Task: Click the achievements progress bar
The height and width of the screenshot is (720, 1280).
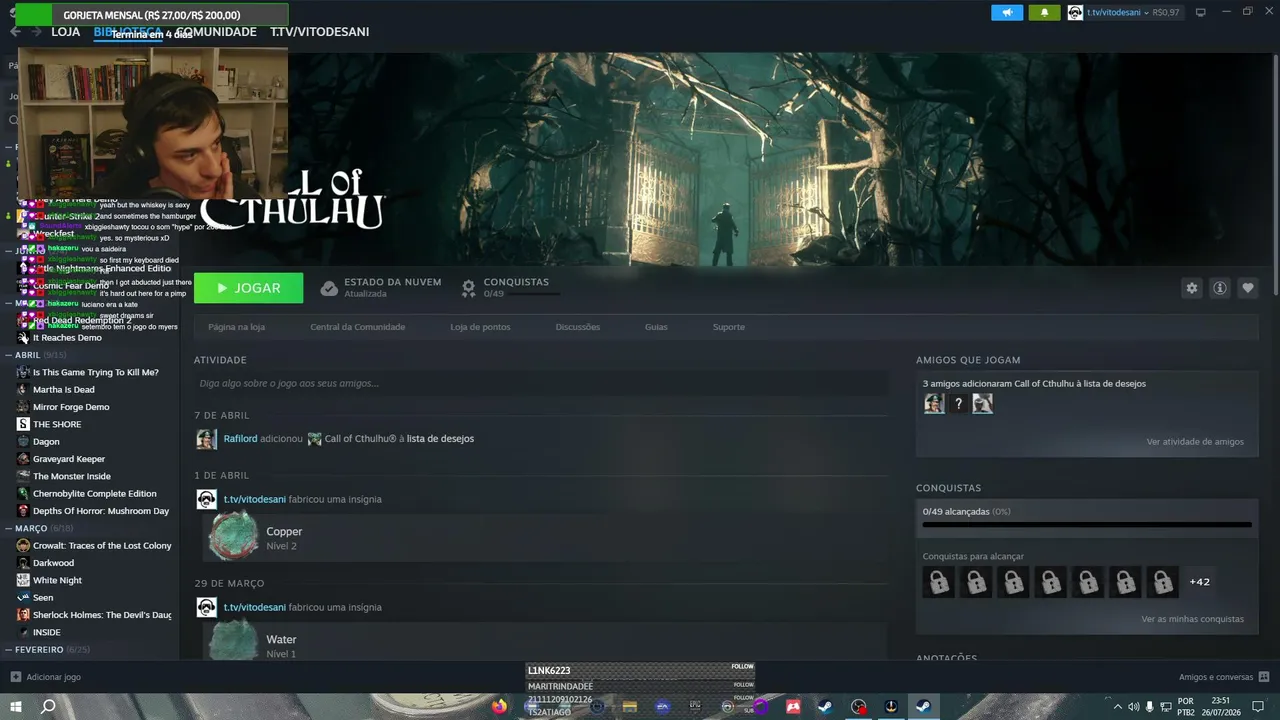Action: [1087, 524]
